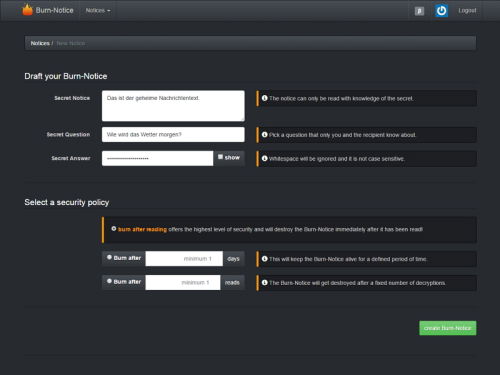Focus the Secret Answer password field
The width and height of the screenshot is (500, 375).
point(157,158)
